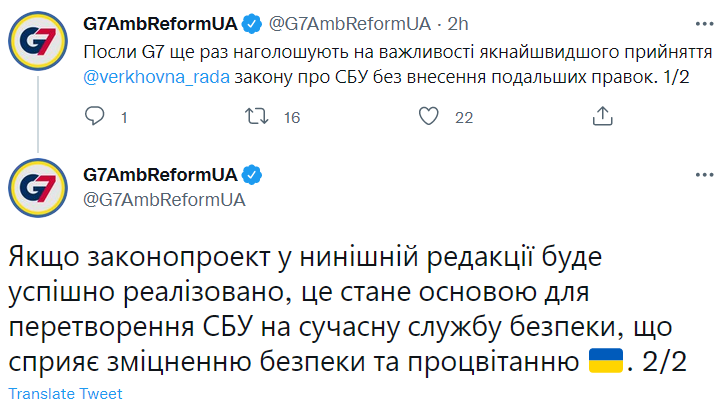The width and height of the screenshot is (726, 408).
Task: Retweet the first G7 tweet
Action: point(256,117)
